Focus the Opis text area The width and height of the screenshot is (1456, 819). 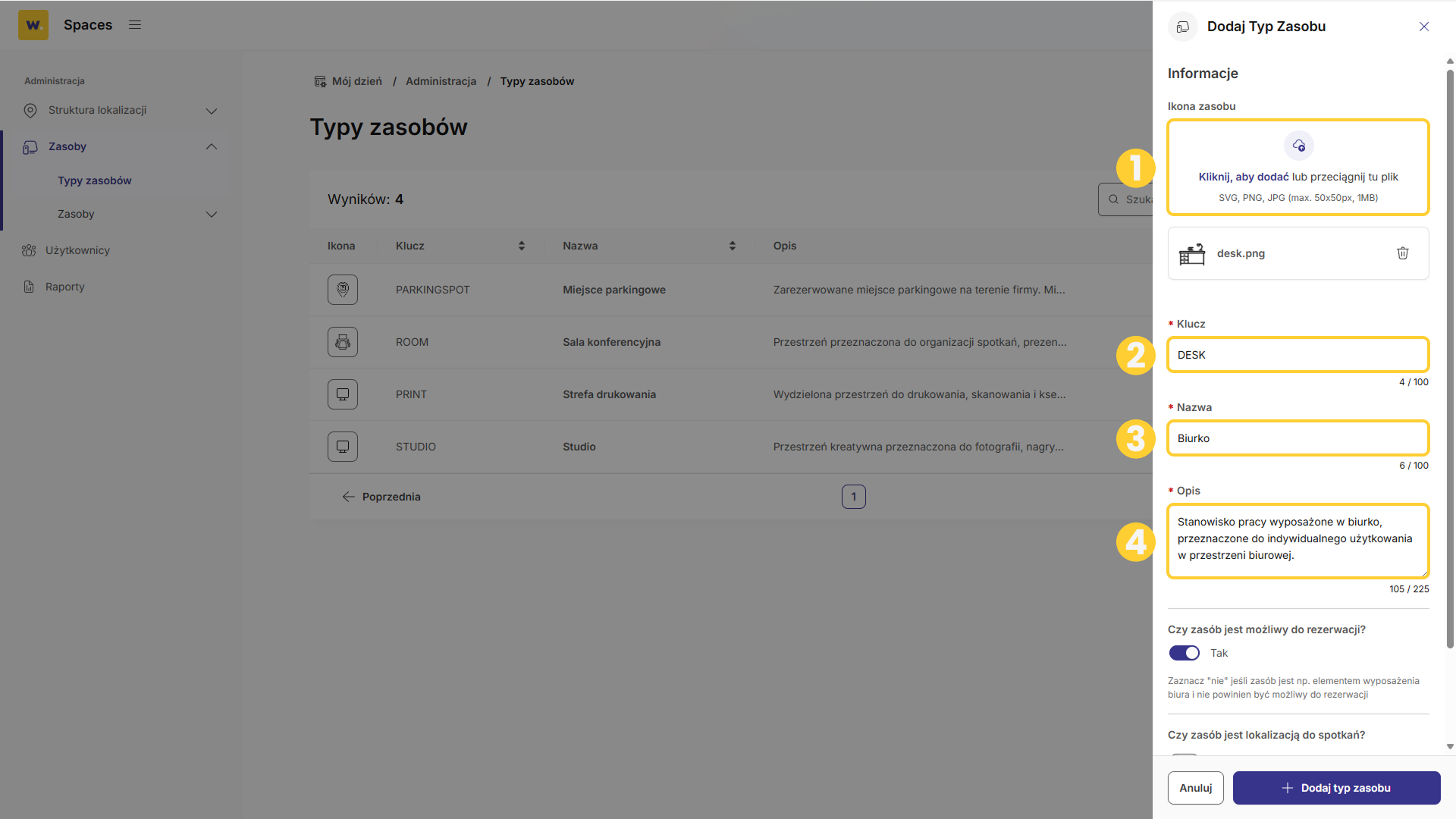point(1298,541)
